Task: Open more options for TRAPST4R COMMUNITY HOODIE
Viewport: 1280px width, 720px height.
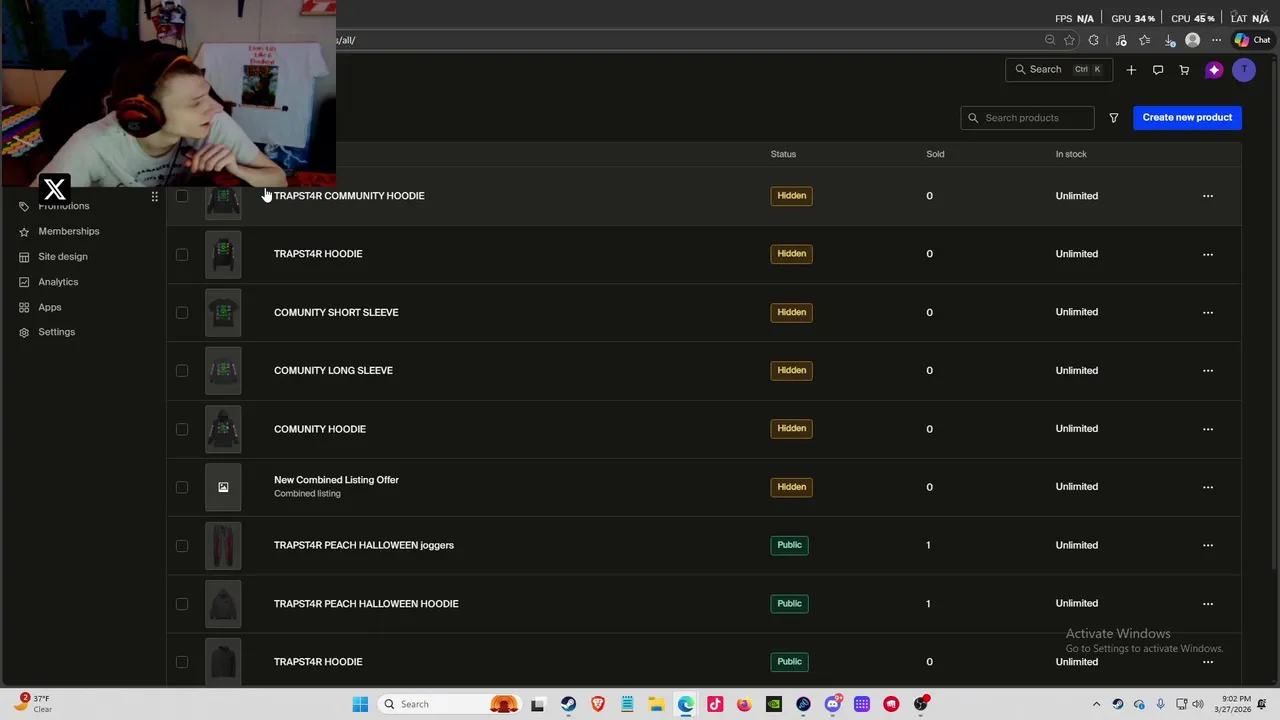Action: tap(1208, 196)
